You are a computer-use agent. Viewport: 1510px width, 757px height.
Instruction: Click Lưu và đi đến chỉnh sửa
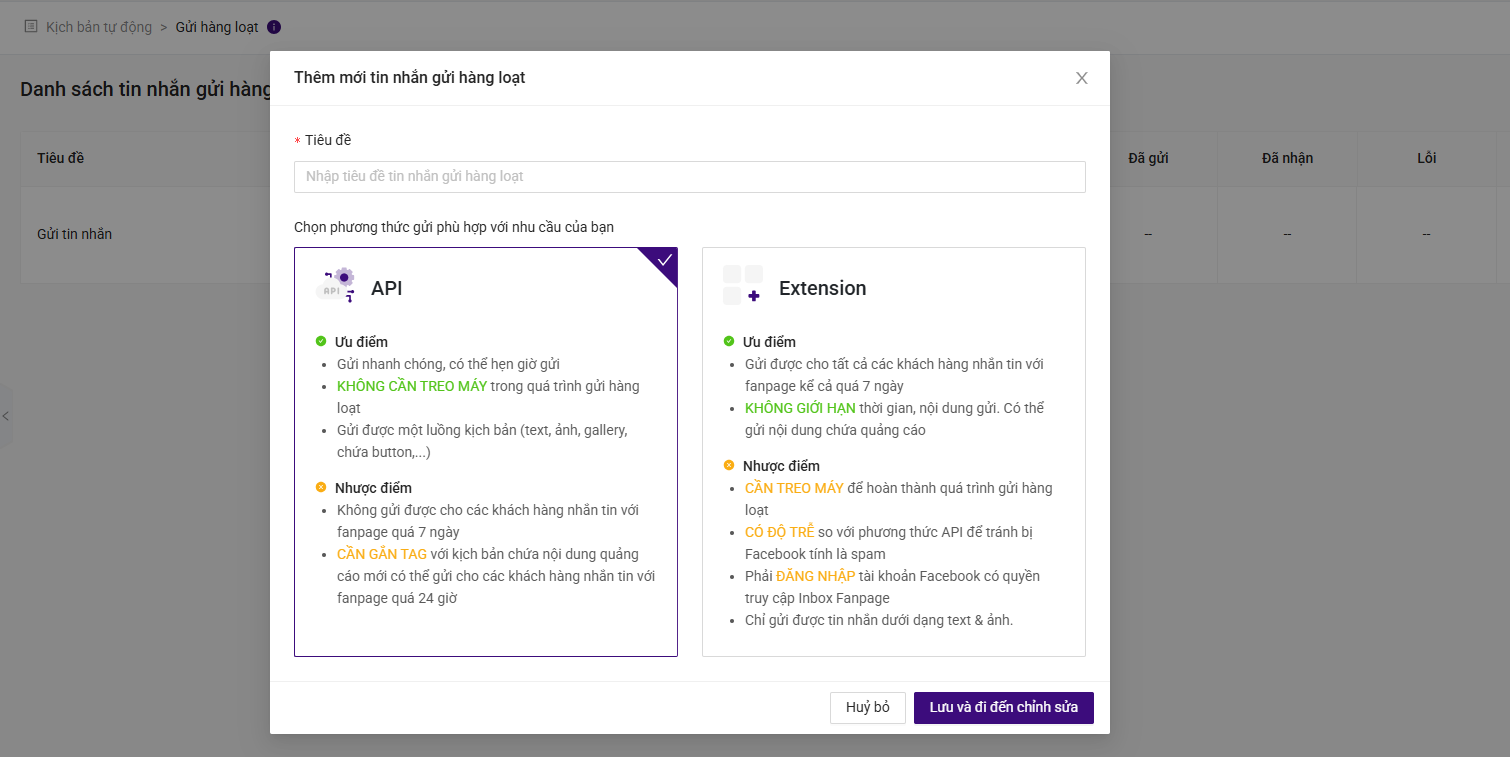(1003, 708)
